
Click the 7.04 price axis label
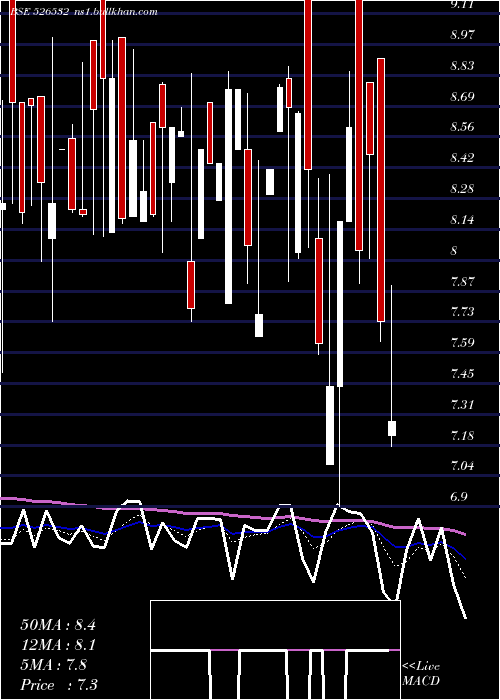coord(463,466)
